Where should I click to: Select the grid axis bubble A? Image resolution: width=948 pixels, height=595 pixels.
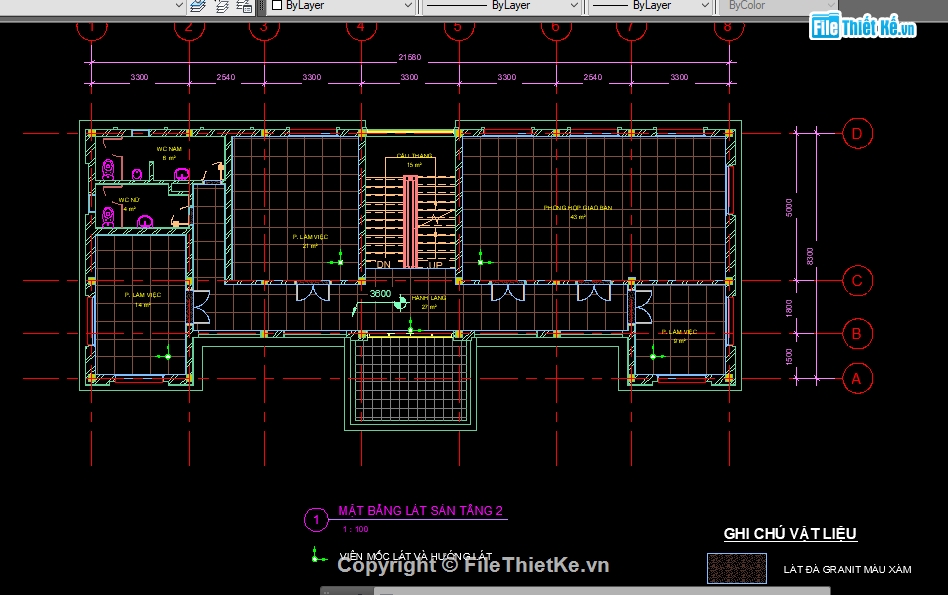click(x=857, y=379)
